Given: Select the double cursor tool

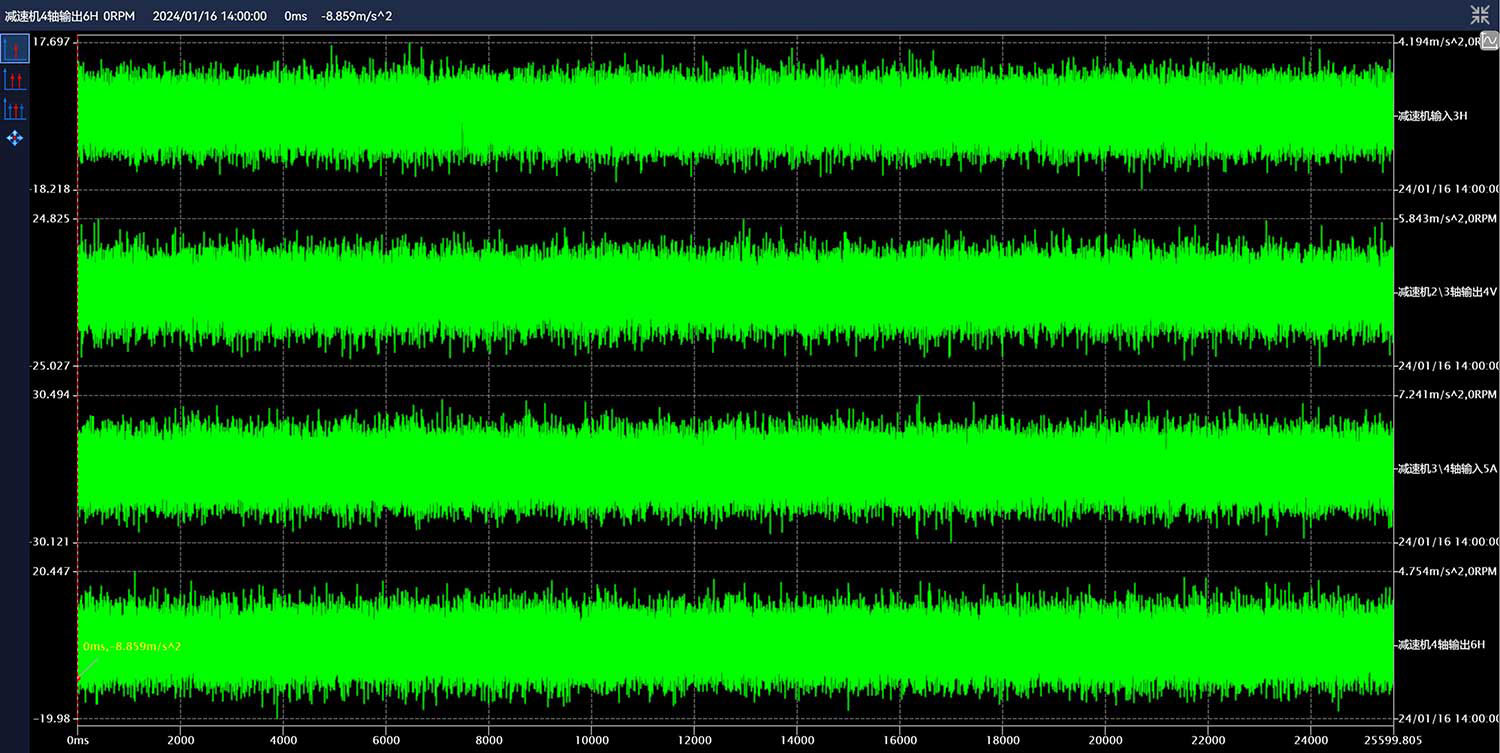Looking at the screenshot, I should point(15,79).
